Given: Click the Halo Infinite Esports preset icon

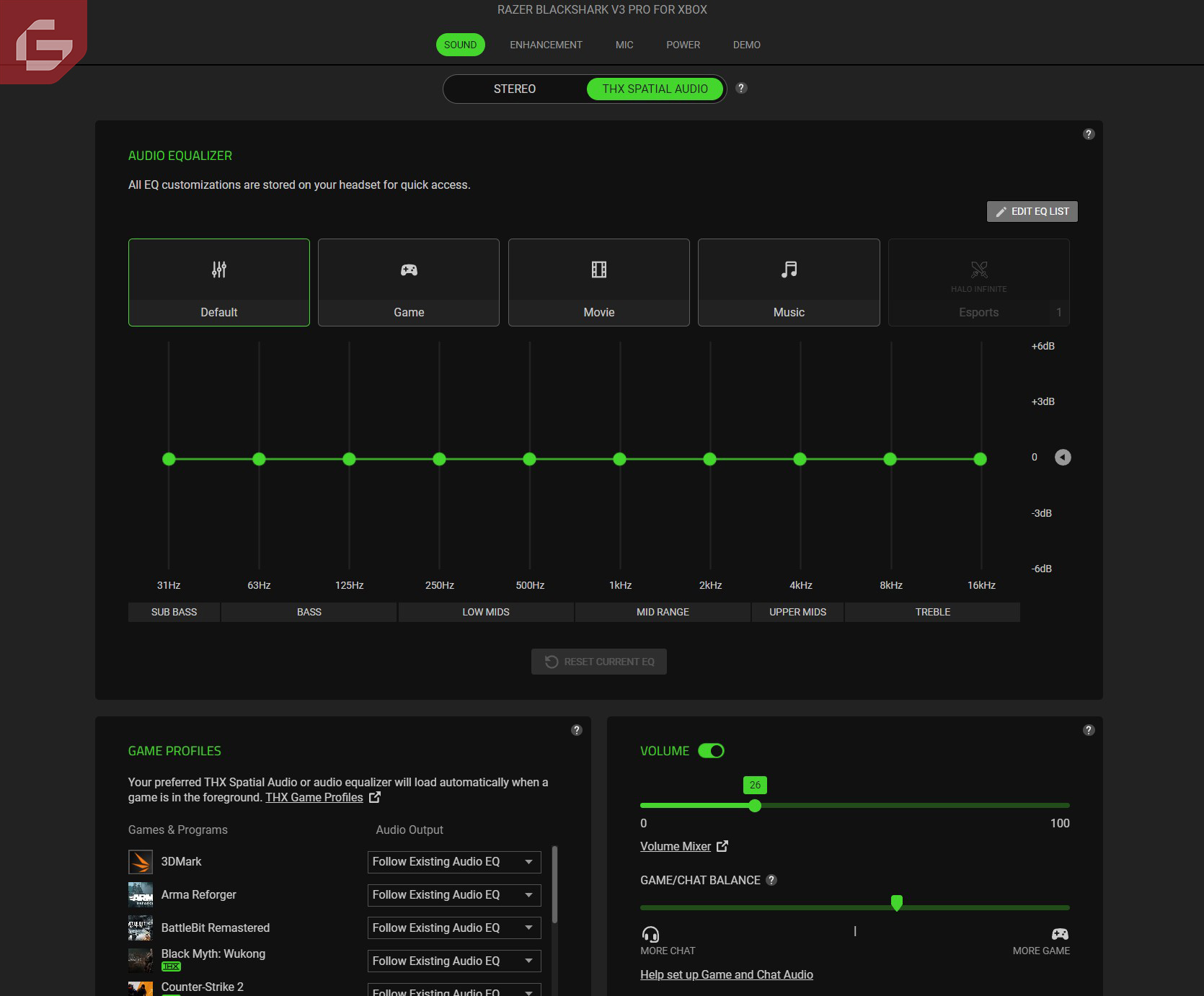Looking at the screenshot, I should (979, 270).
